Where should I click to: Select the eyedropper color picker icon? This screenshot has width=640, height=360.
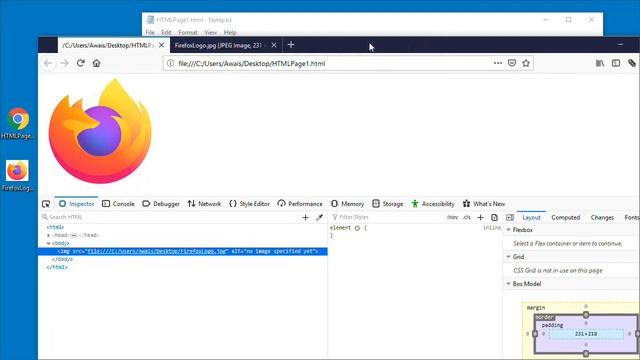[320, 218]
